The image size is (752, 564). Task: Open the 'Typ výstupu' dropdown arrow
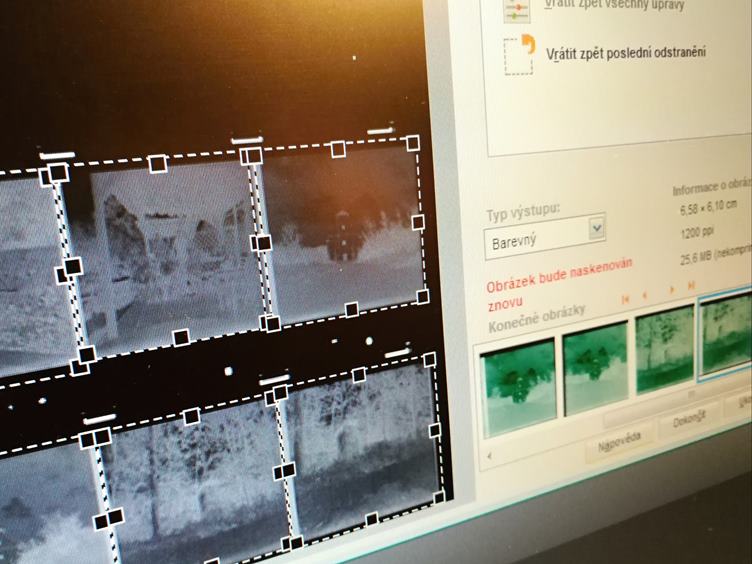(596, 228)
